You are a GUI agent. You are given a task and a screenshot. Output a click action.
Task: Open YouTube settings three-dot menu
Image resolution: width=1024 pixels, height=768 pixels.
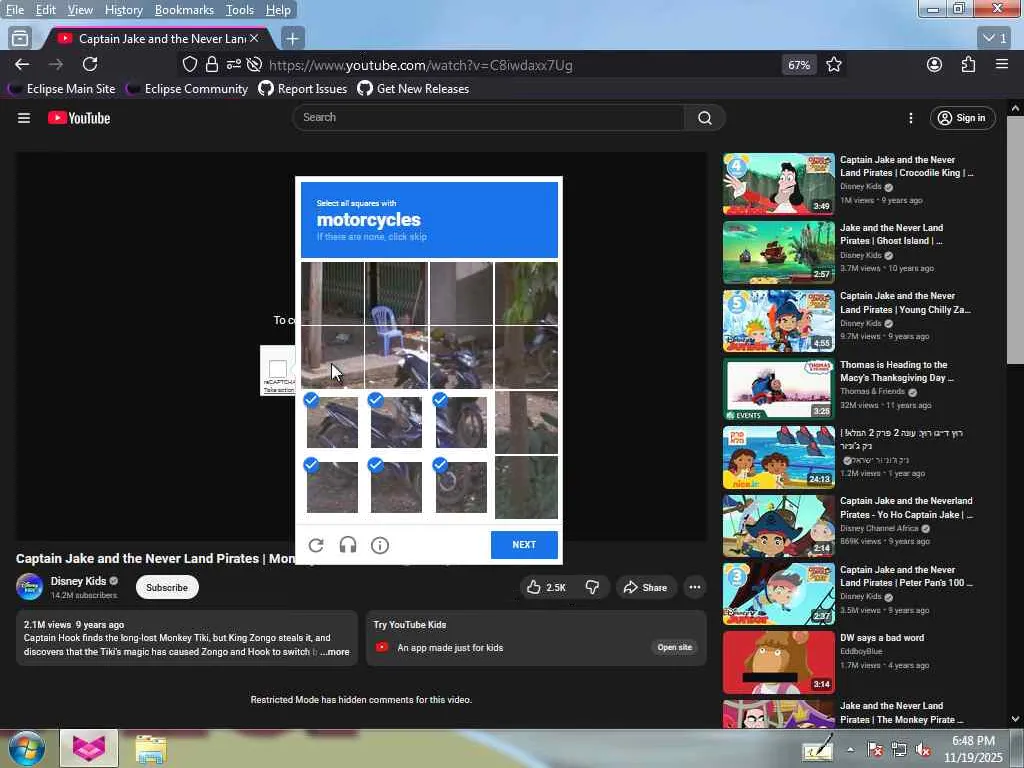click(x=910, y=118)
